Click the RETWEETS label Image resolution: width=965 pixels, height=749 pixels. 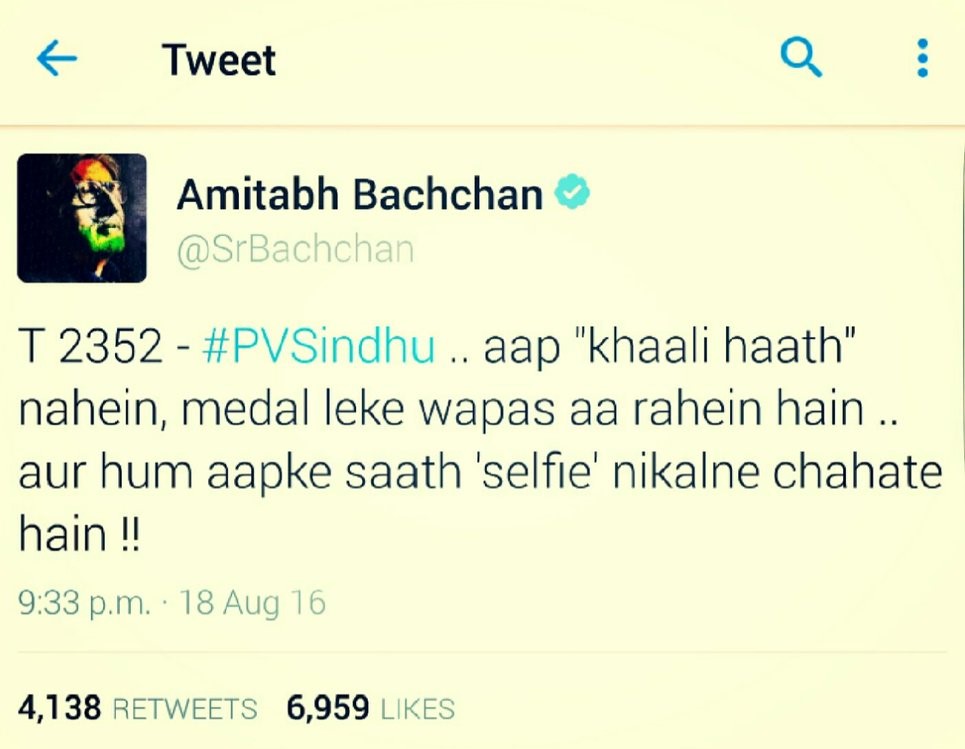[185, 709]
